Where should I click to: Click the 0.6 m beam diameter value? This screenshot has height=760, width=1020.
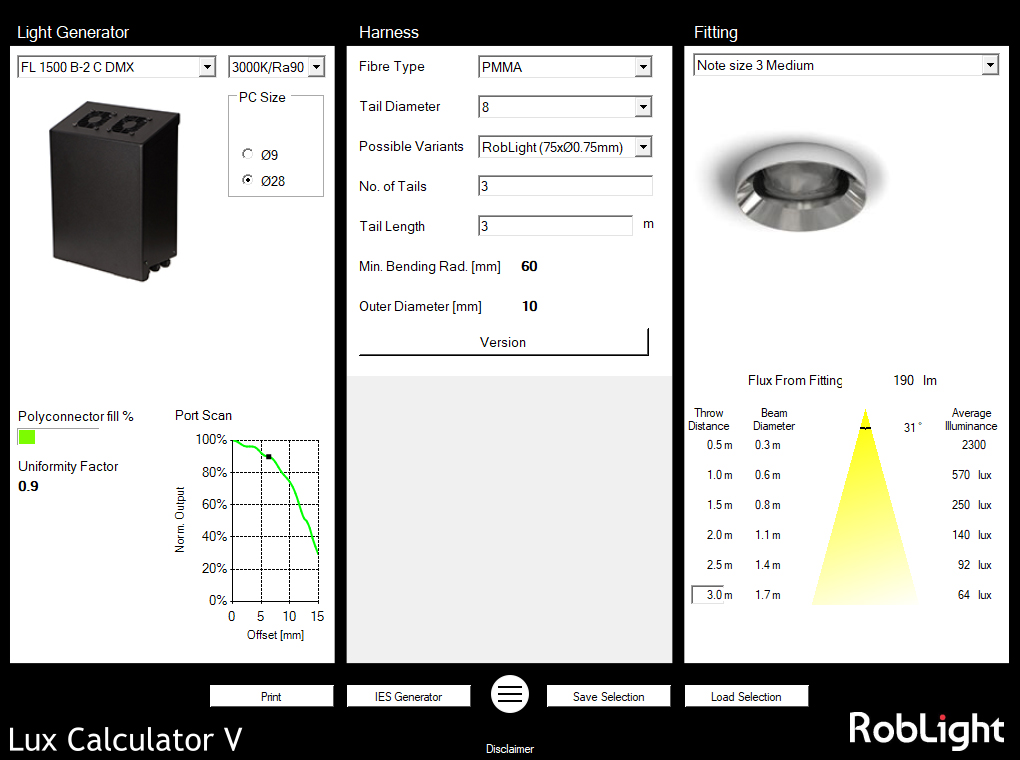pos(768,475)
